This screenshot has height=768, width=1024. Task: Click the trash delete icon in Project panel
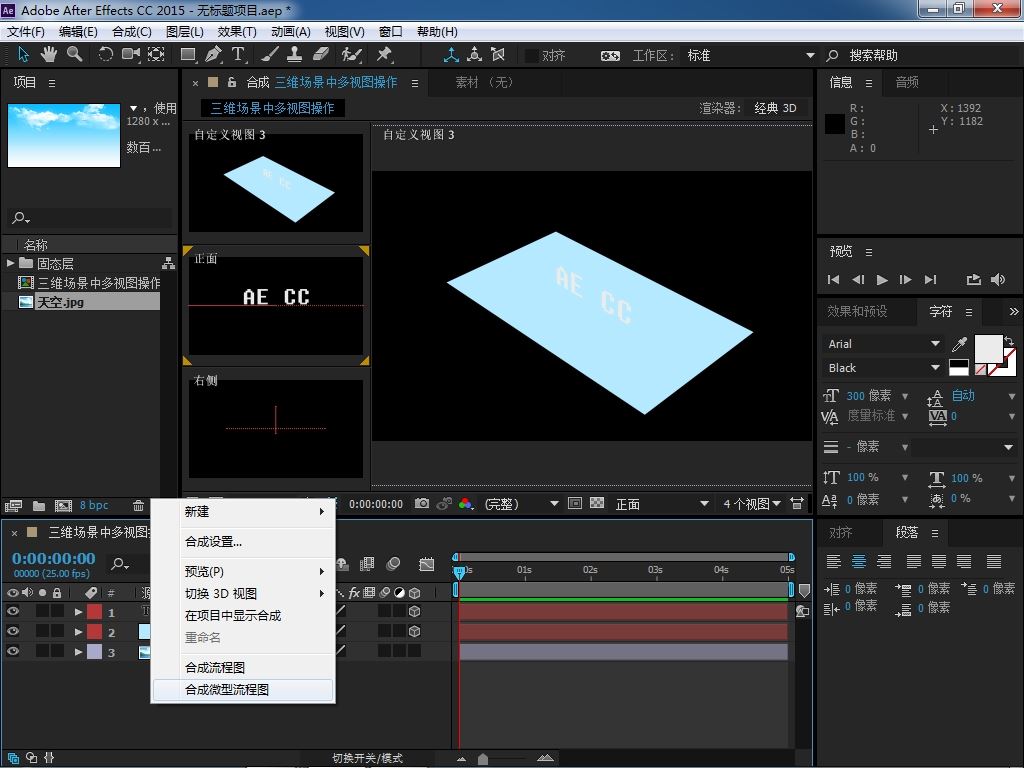tap(138, 505)
